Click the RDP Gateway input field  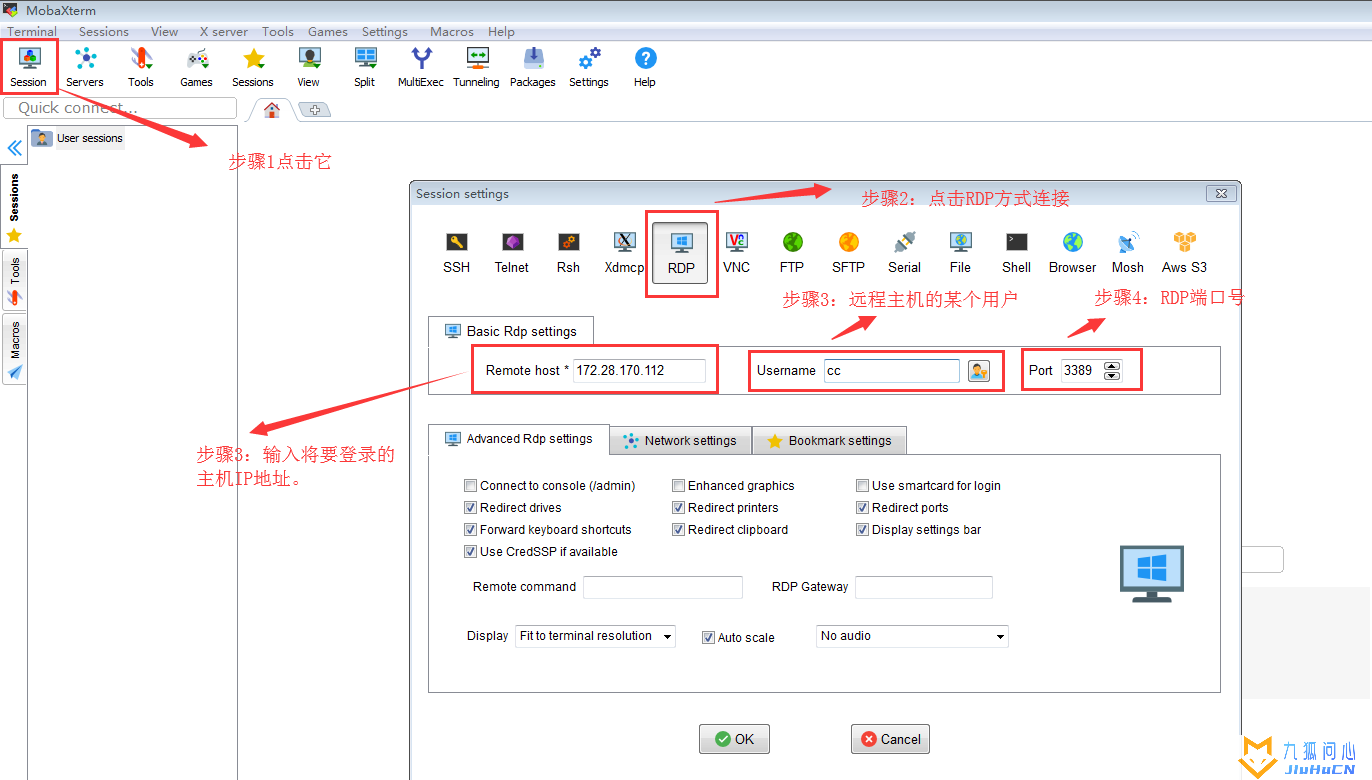[x=924, y=587]
